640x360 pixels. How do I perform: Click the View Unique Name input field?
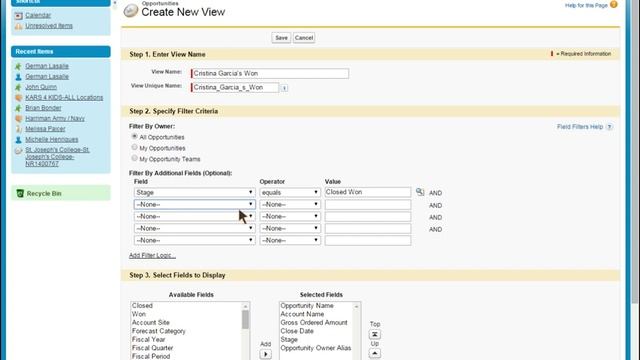click(x=235, y=87)
